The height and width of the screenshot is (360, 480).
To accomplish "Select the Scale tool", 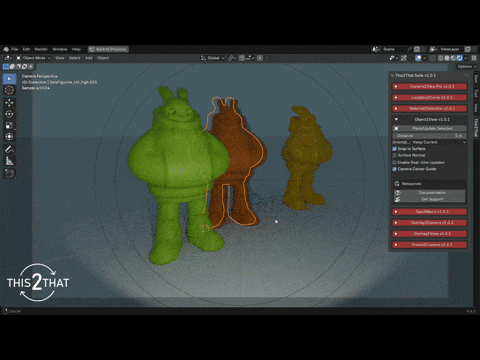I will coord(9,125).
